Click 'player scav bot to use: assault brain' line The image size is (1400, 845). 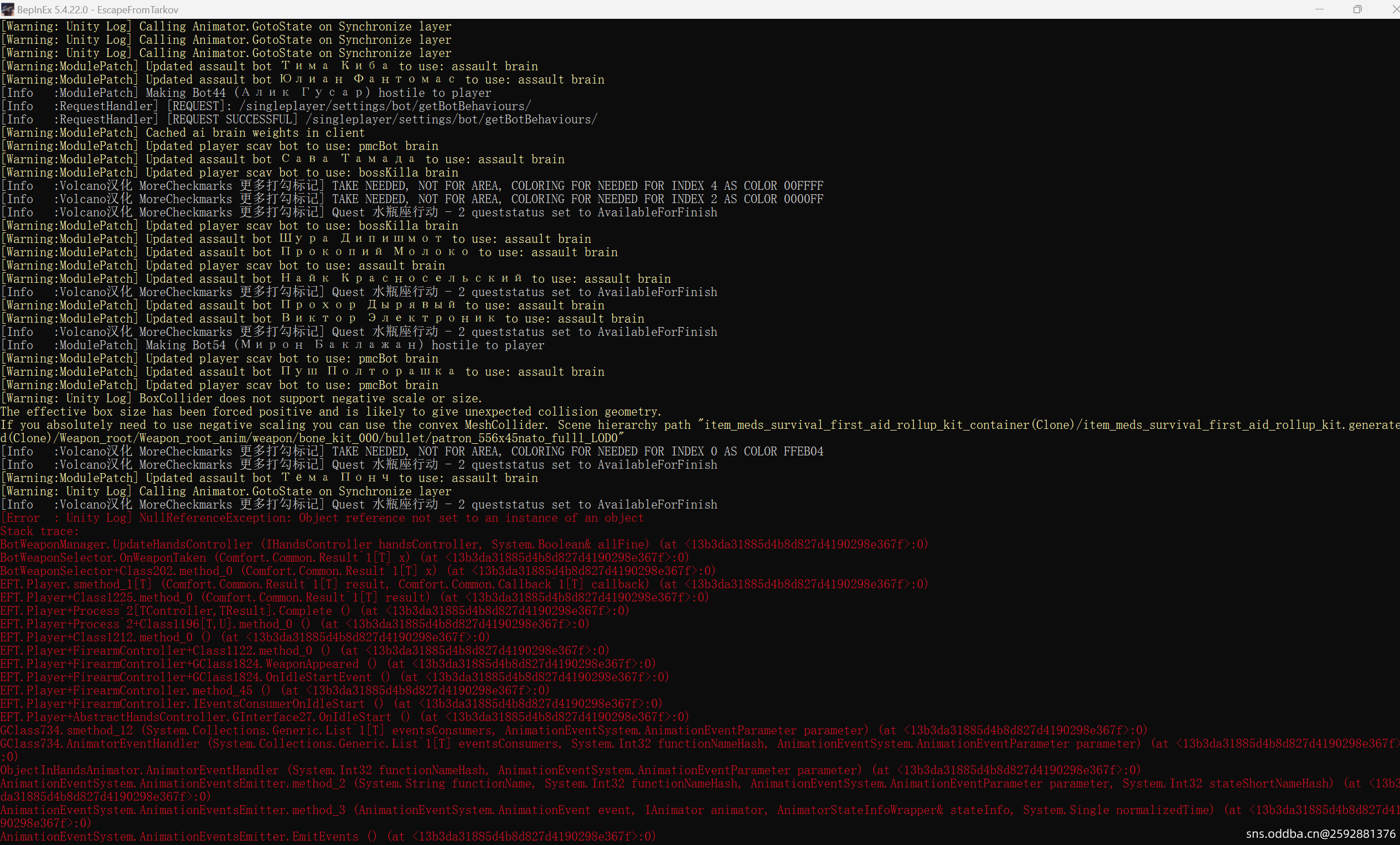pos(223,265)
